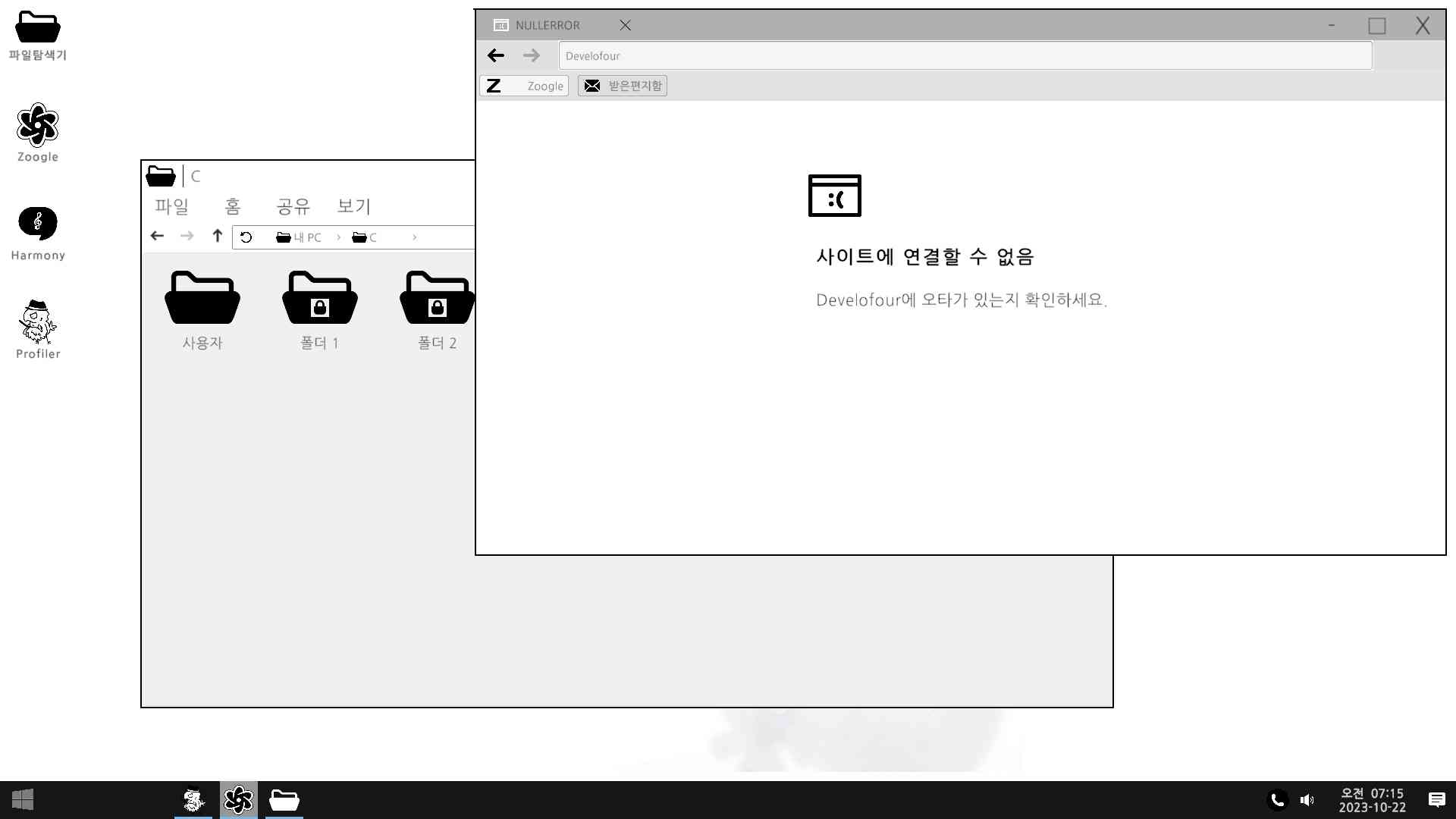Open the 파일 menu in the explorer

click(x=171, y=206)
